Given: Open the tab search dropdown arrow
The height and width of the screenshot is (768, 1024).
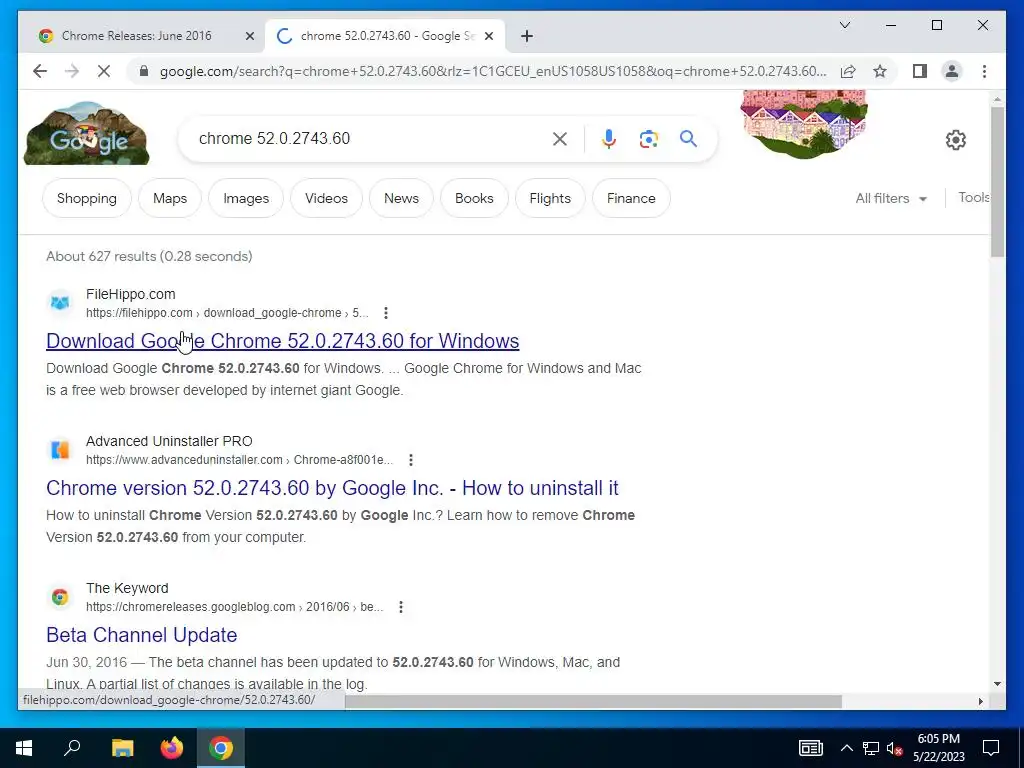Looking at the screenshot, I should pos(844,25).
